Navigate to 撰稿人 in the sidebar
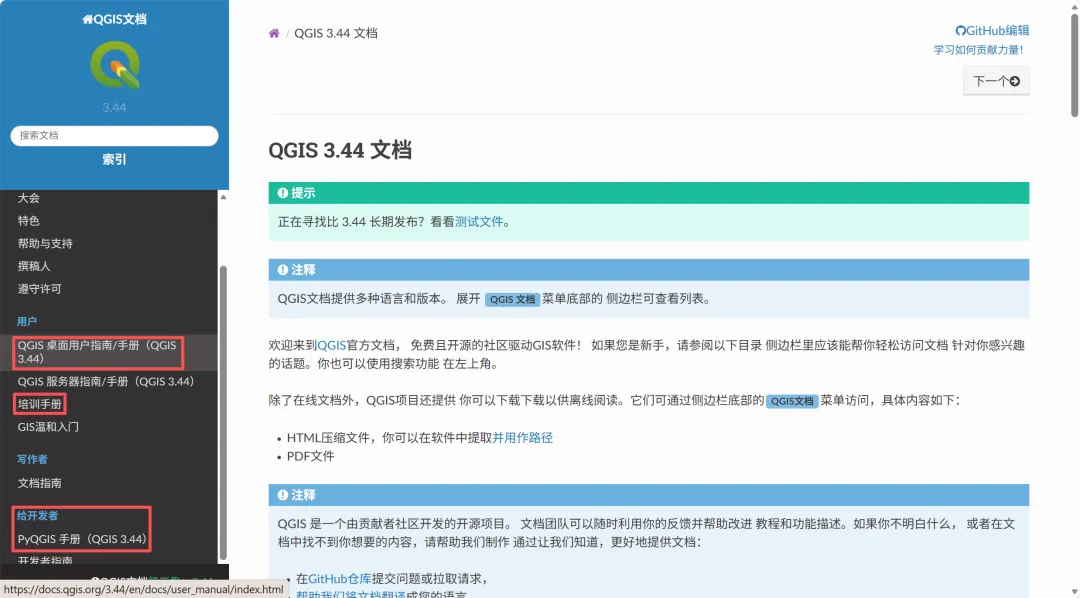This screenshot has height=598, width=1080. pyautogui.click(x=34, y=267)
